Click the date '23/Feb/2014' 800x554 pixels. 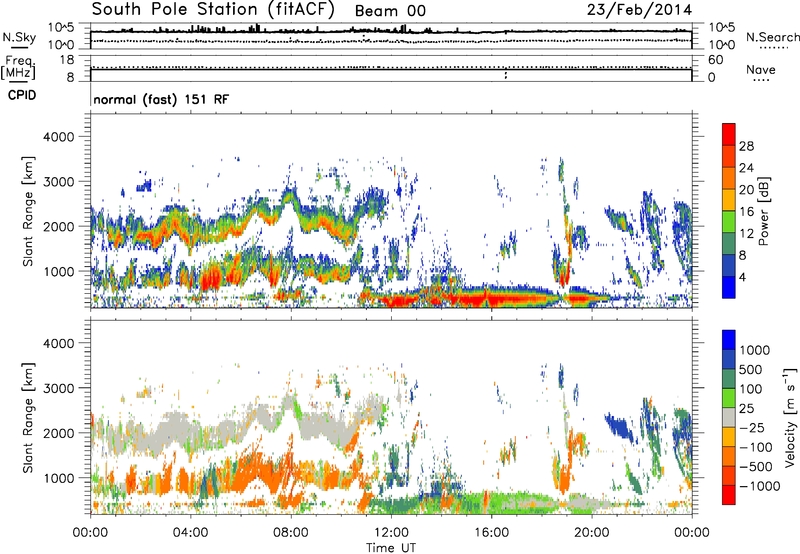point(639,10)
